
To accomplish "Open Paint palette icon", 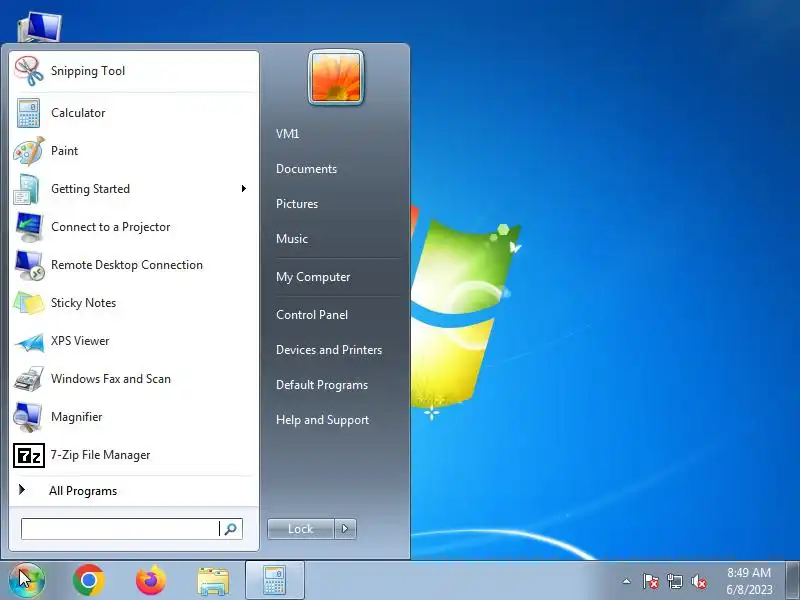I will pos(29,151).
